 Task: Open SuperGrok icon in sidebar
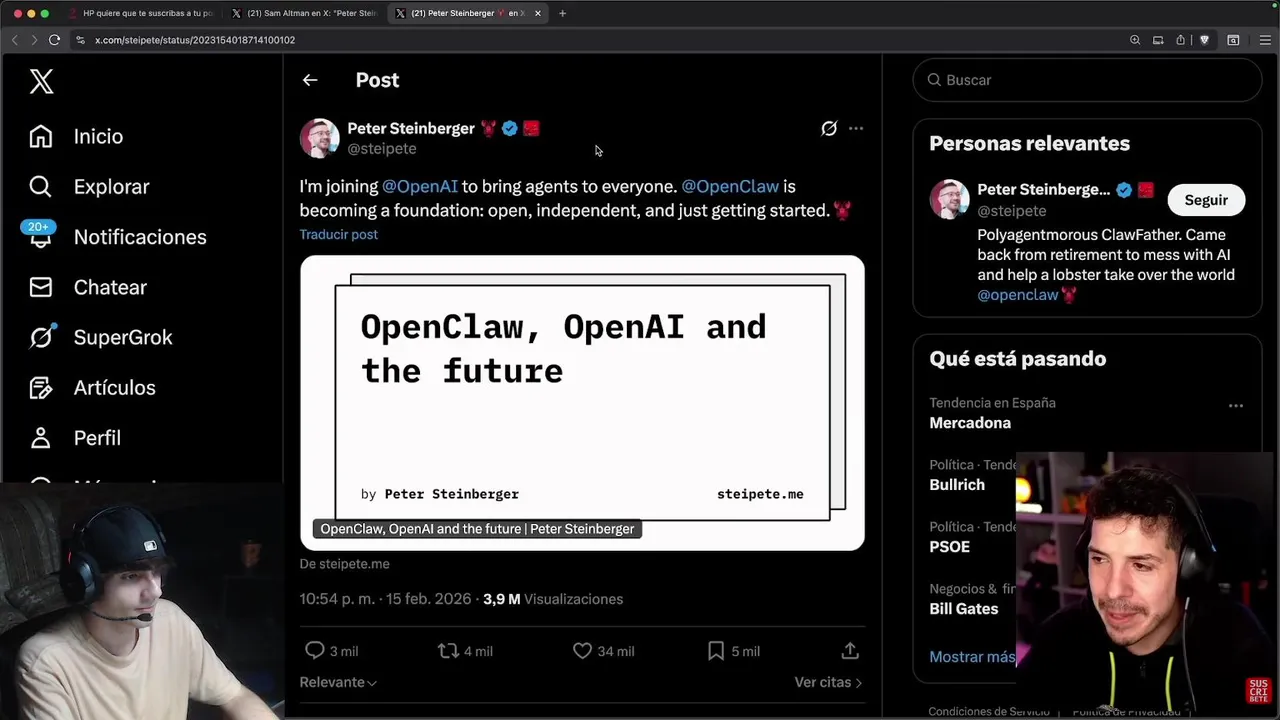pyautogui.click(x=40, y=337)
